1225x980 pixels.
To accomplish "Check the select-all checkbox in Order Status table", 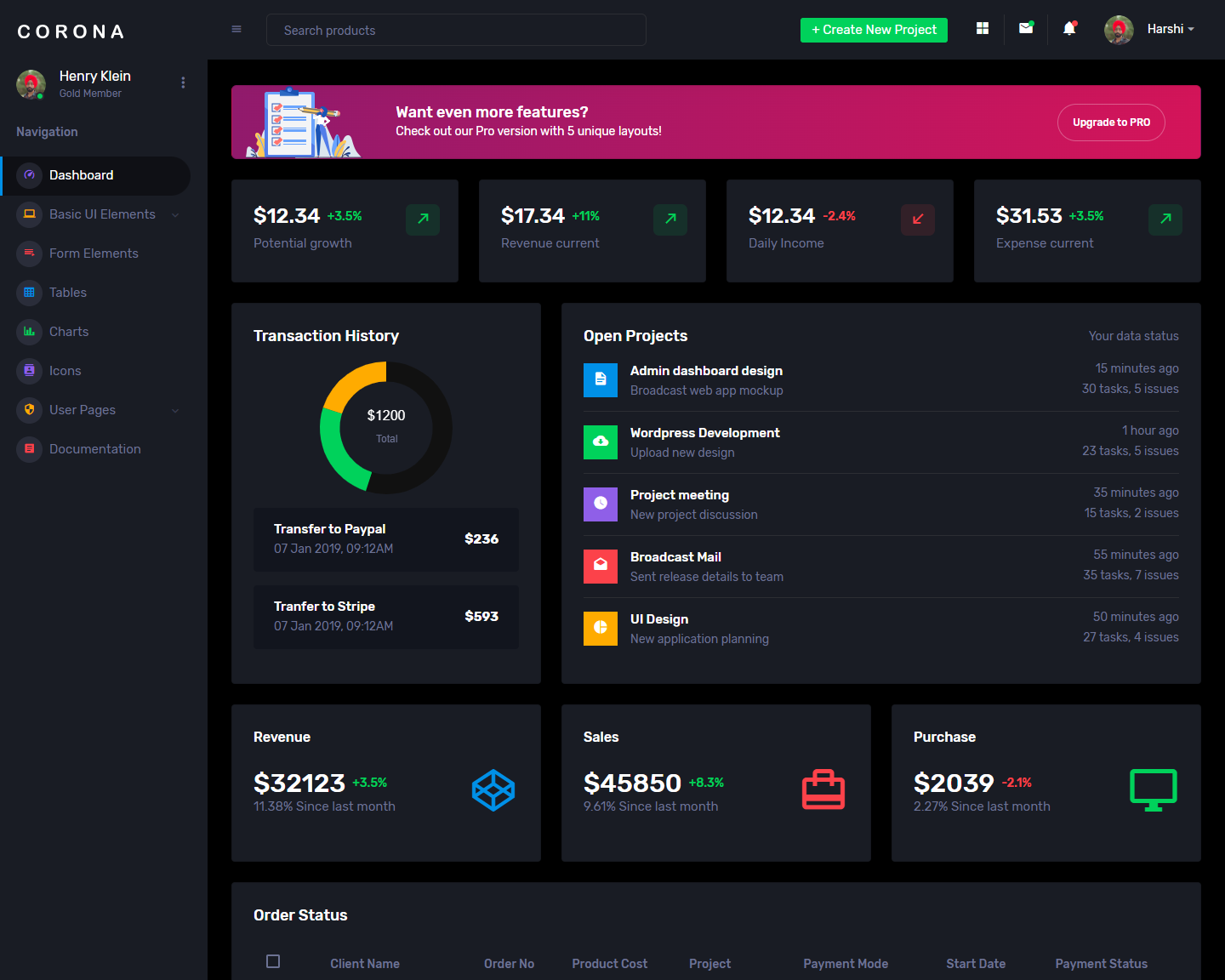I will tap(273, 961).
